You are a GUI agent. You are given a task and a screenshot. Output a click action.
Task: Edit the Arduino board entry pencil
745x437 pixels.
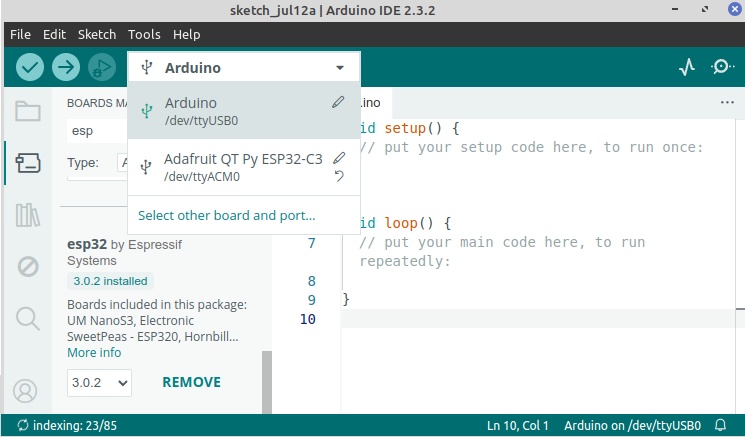(339, 102)
